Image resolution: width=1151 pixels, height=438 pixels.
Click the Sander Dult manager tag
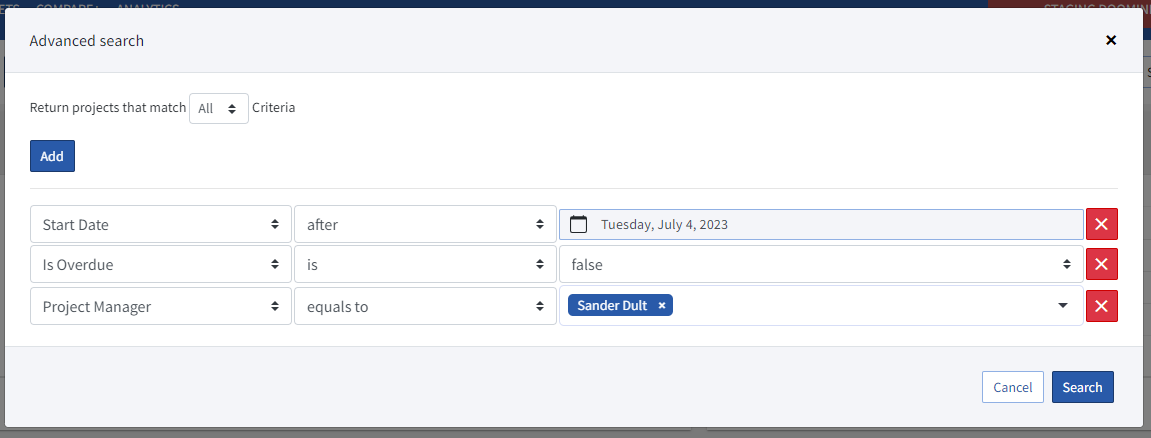611,306
